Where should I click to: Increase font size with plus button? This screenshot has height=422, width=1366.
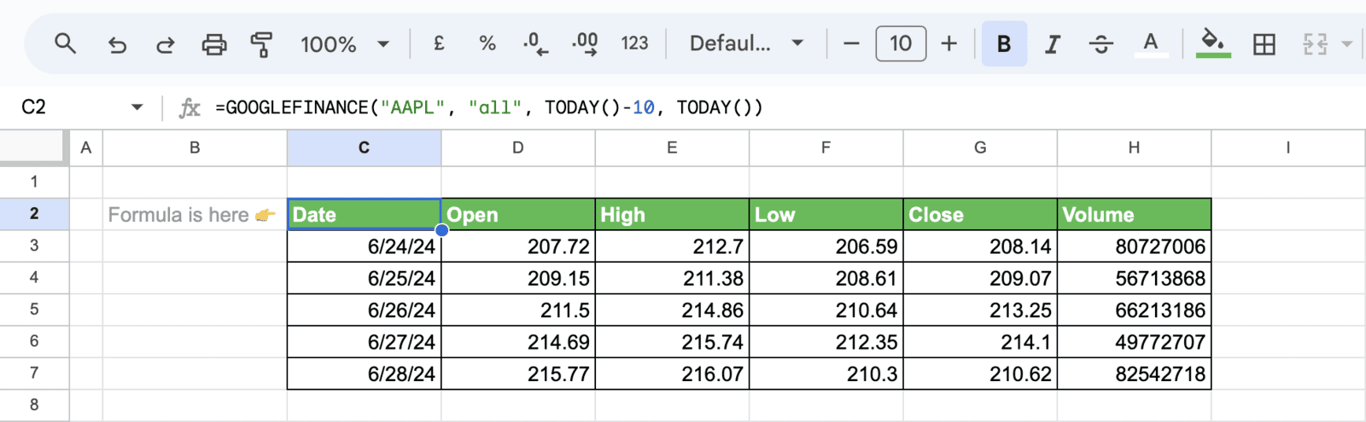point(950,44)
